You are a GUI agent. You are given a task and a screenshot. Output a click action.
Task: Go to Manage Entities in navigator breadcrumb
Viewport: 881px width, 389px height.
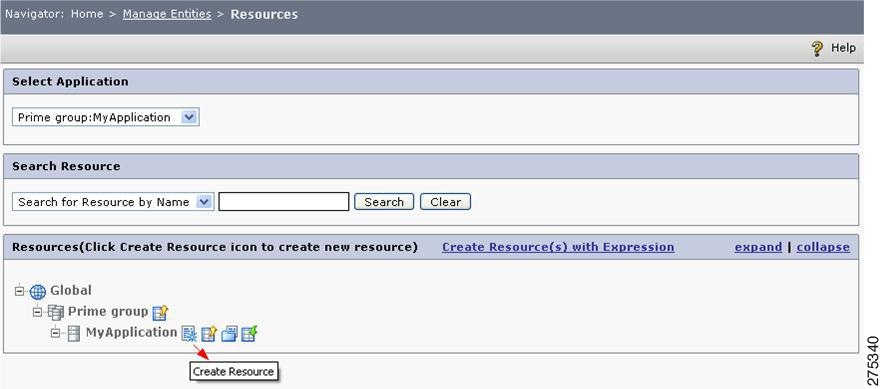[x=167, y=14]
